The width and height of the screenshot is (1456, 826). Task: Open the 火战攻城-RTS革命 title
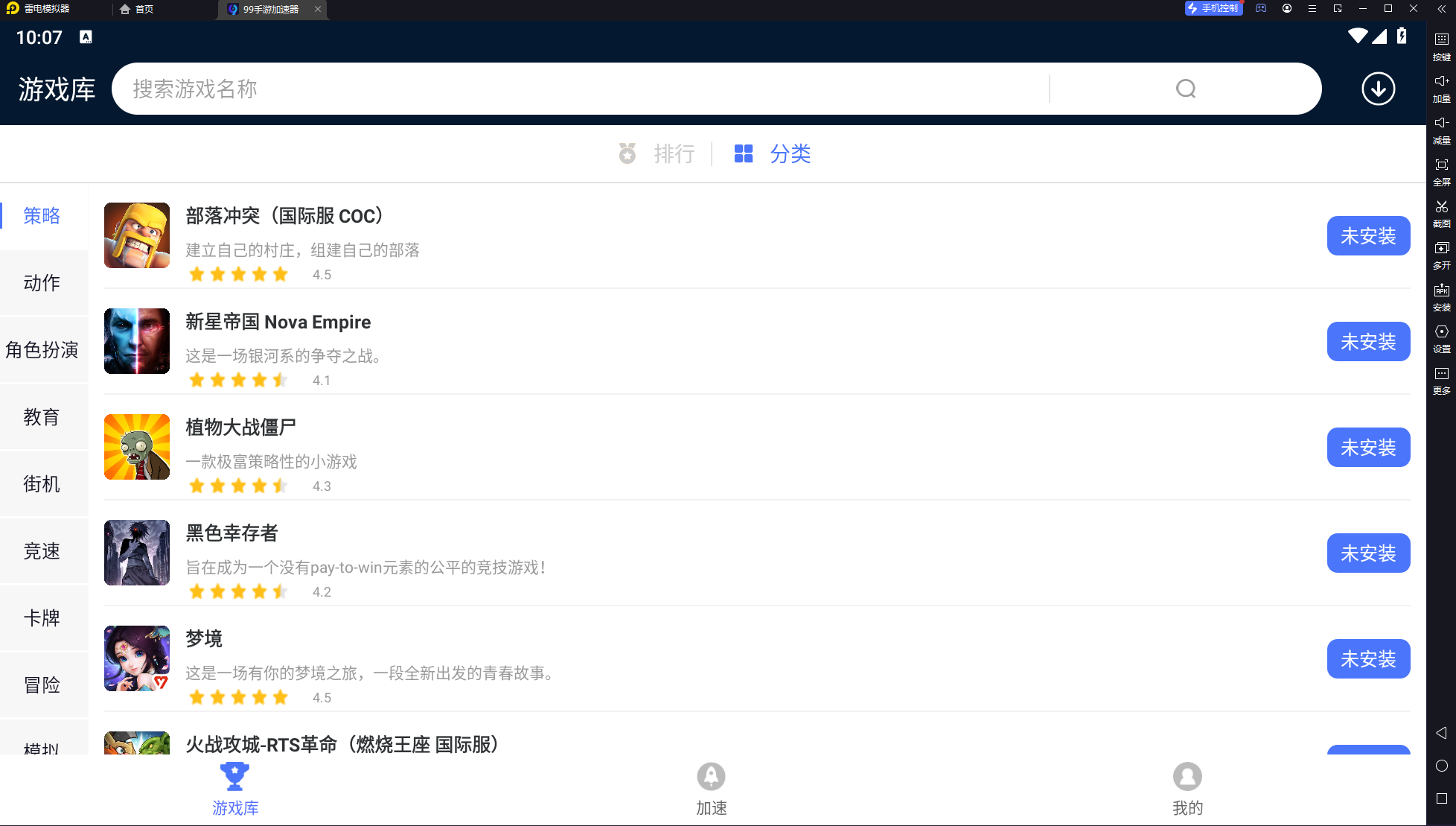pyautogui.click(x=342, y=744)
